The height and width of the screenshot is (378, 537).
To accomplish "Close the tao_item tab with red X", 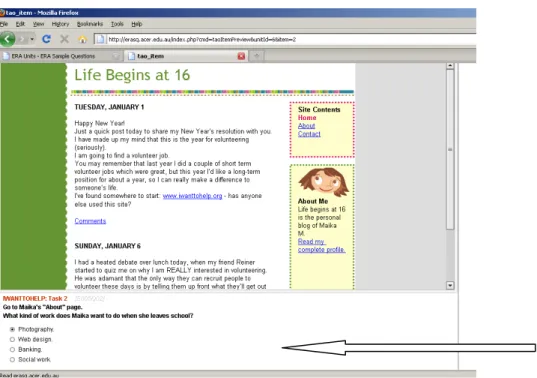I will click(241, 56).
